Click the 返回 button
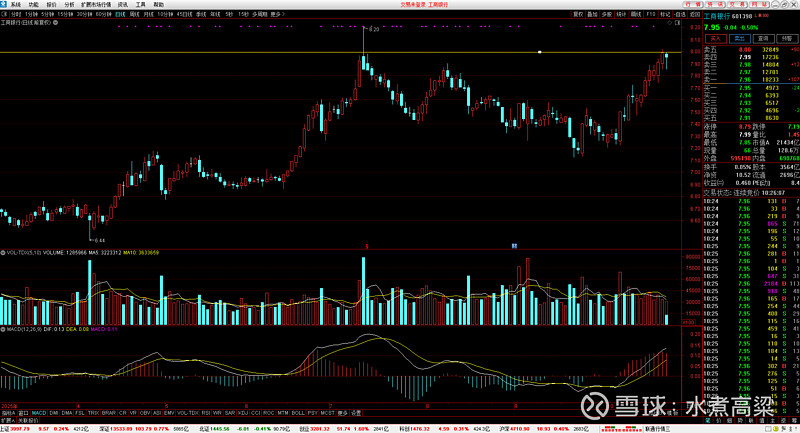The height and width of the screenshot is (433, 800). (695, 14)
